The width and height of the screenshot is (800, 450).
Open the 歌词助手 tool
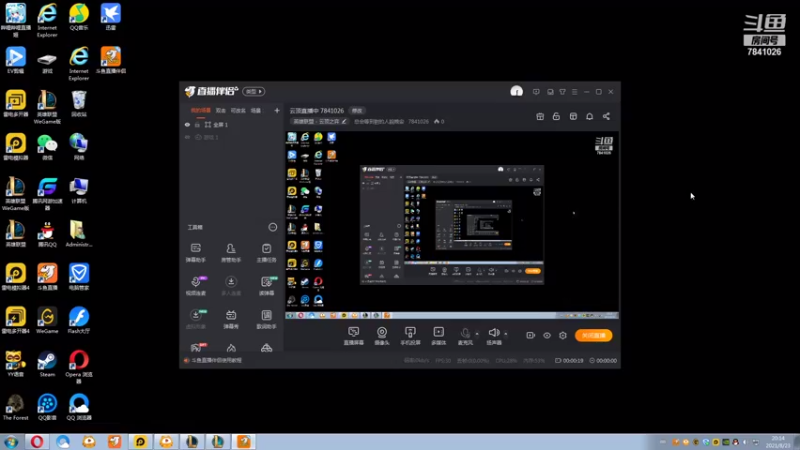coord(266,319)
